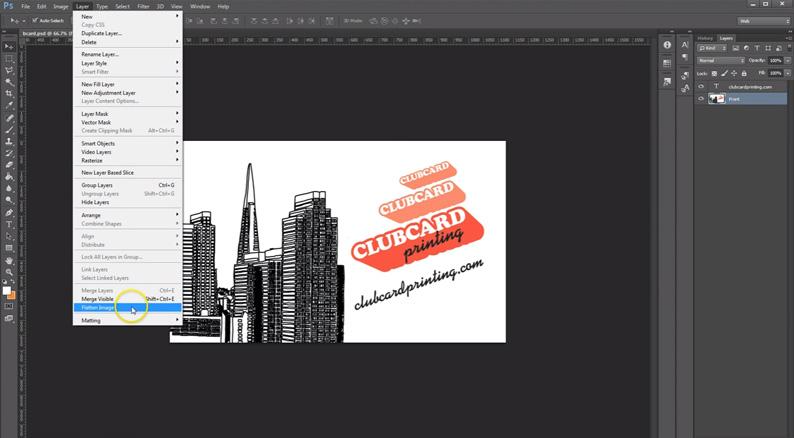Expand the Layer Style submenu

coord(128,63)
